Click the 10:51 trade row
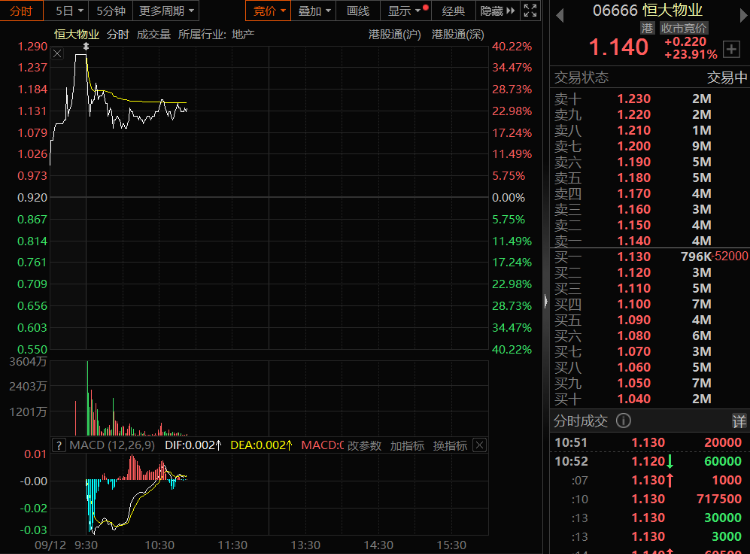 point(650,443)
